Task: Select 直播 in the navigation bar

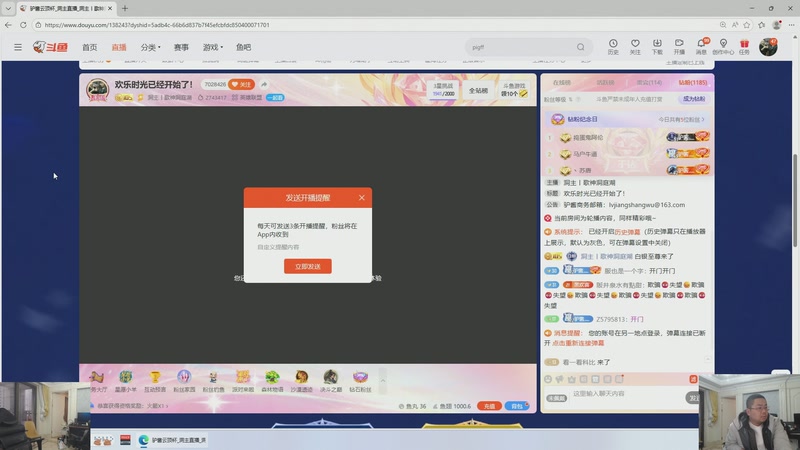Action: pos(119,47)
